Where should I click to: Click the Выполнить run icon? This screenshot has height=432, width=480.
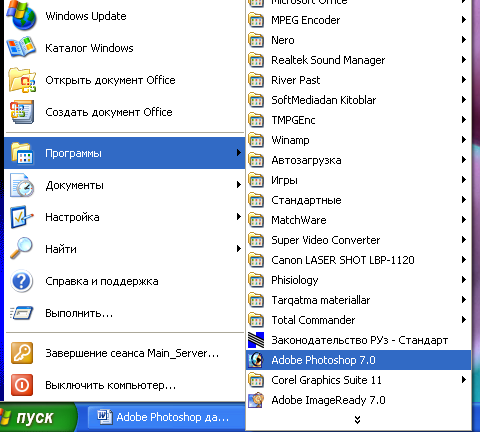22,313
